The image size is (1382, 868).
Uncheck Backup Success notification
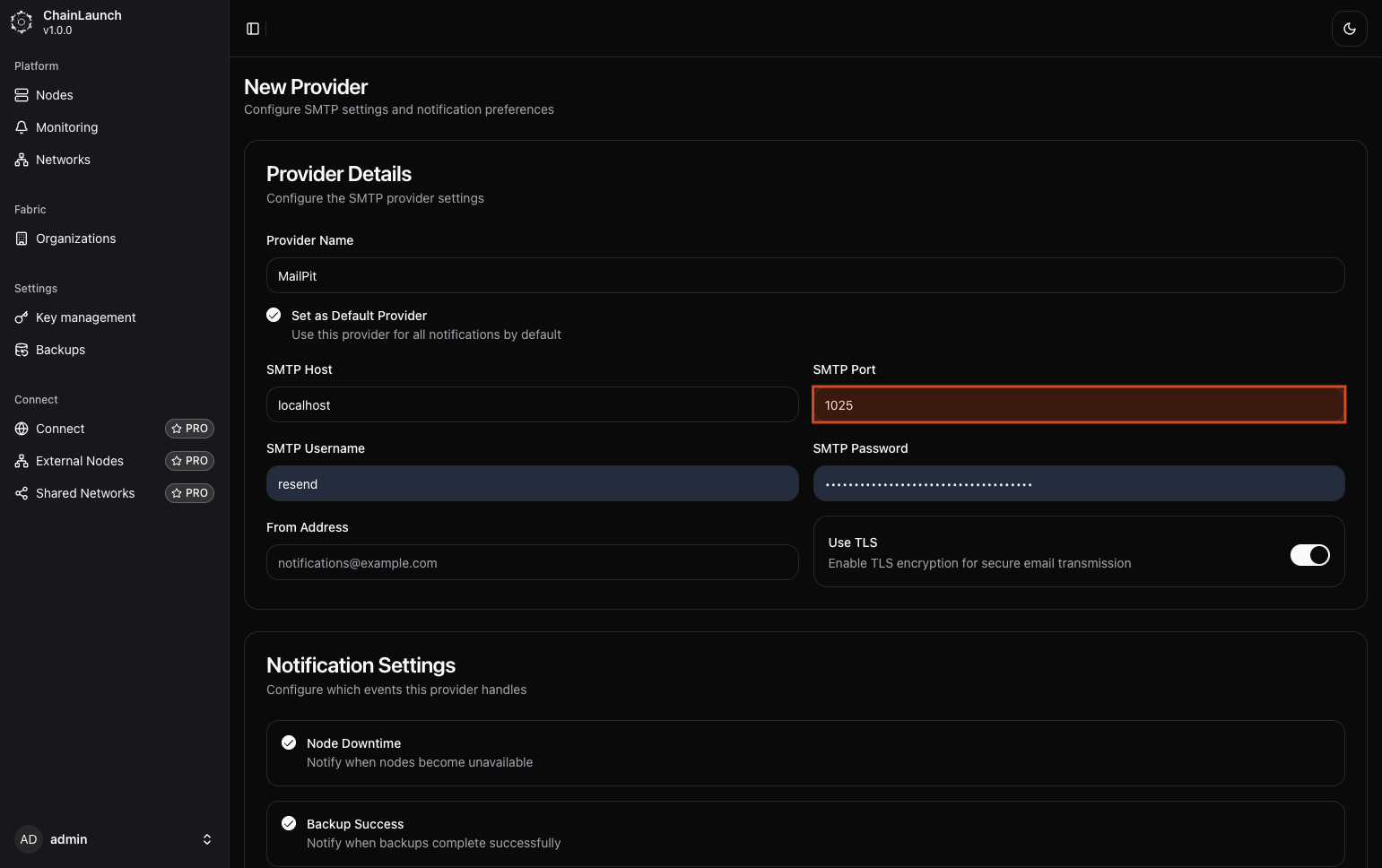click(x=289, y=823)
